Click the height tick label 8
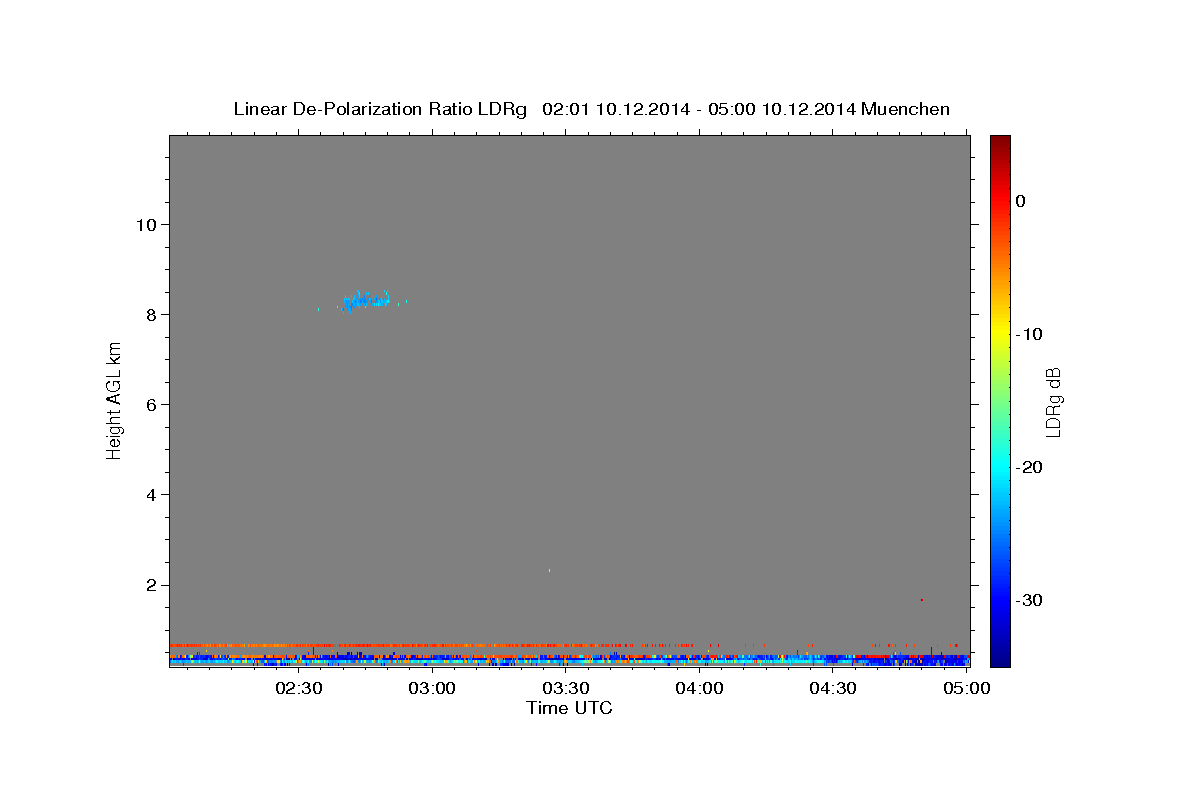Viewport: 1200px width, 800px height. pos(150,314)
